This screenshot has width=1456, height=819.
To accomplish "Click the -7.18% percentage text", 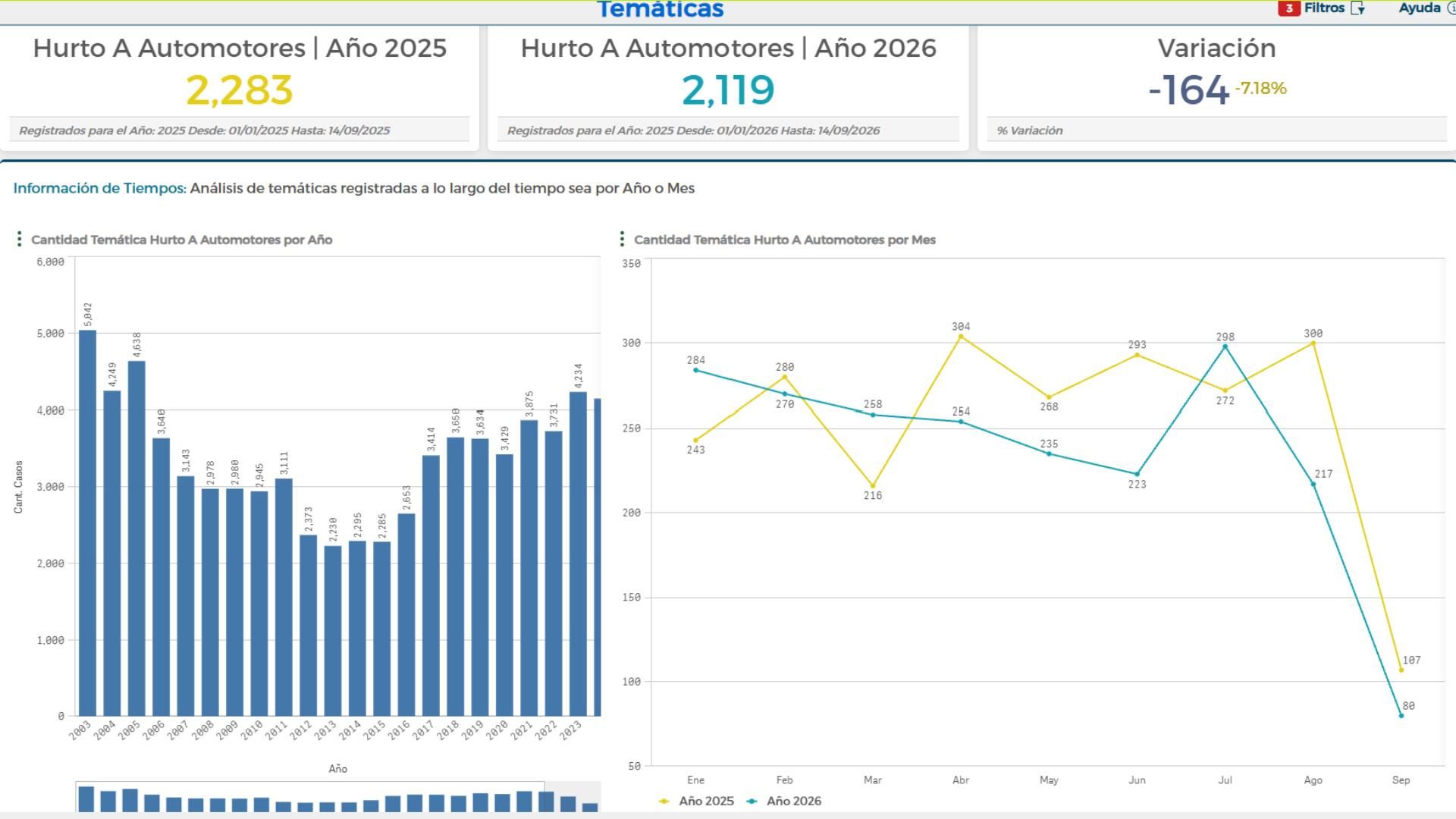I will [x=1260, y=88].
